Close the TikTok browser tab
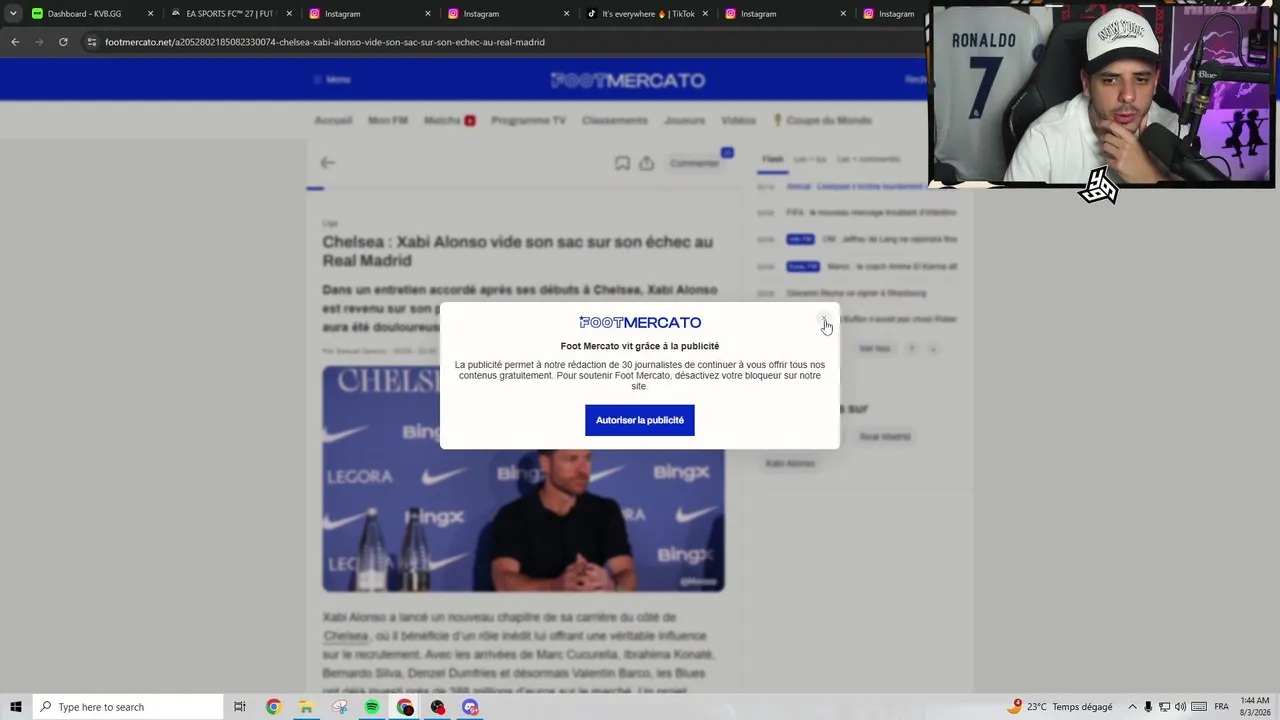Screen dimensions: 1280x720 (x=705, y=14)
